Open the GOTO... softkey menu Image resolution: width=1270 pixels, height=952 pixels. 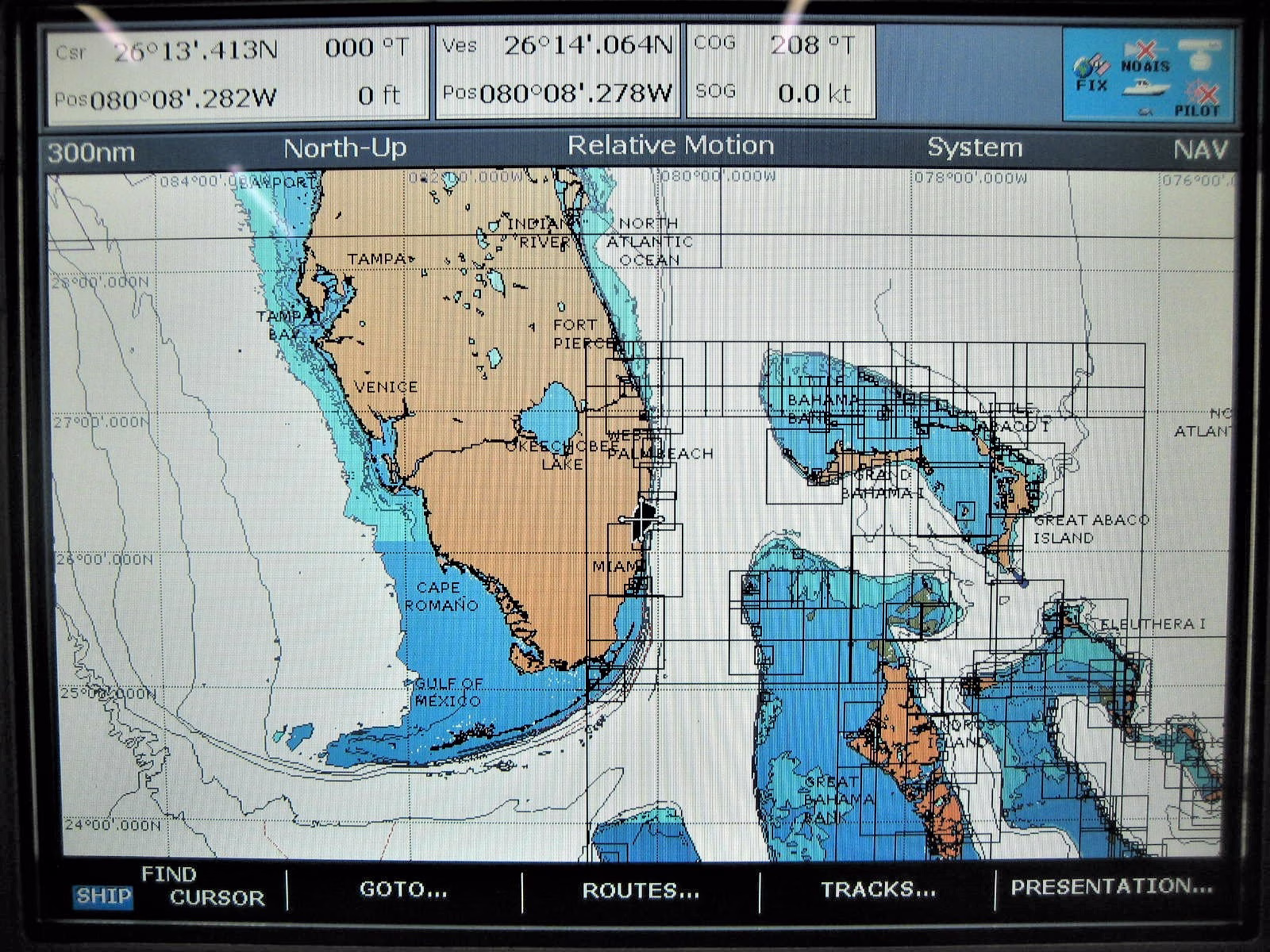403,889
